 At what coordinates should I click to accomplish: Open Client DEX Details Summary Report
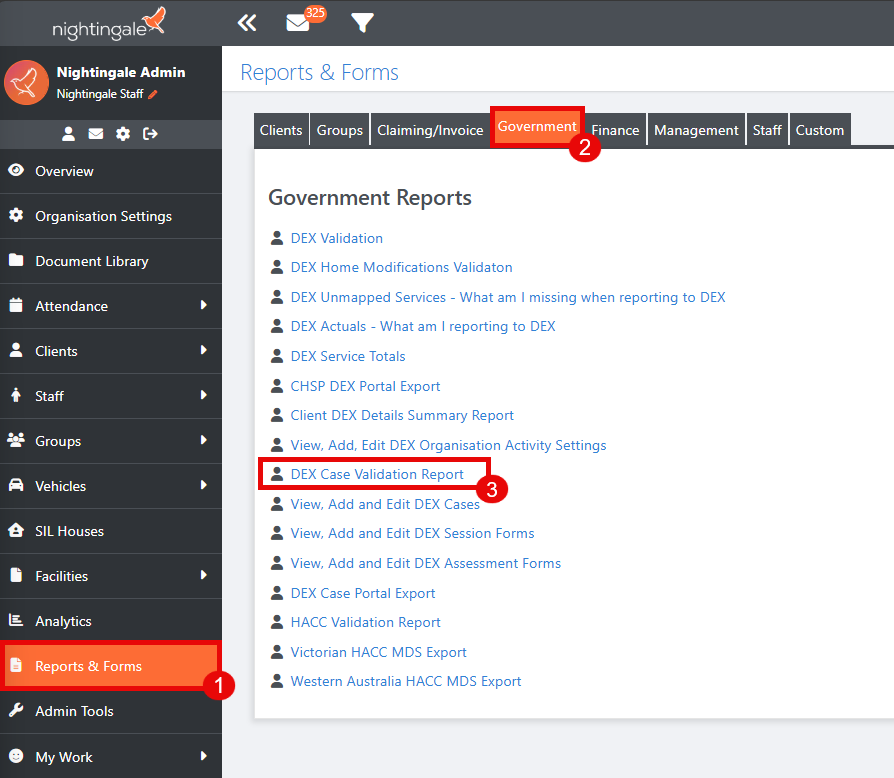pyautogui.click(x=402, y=416)
